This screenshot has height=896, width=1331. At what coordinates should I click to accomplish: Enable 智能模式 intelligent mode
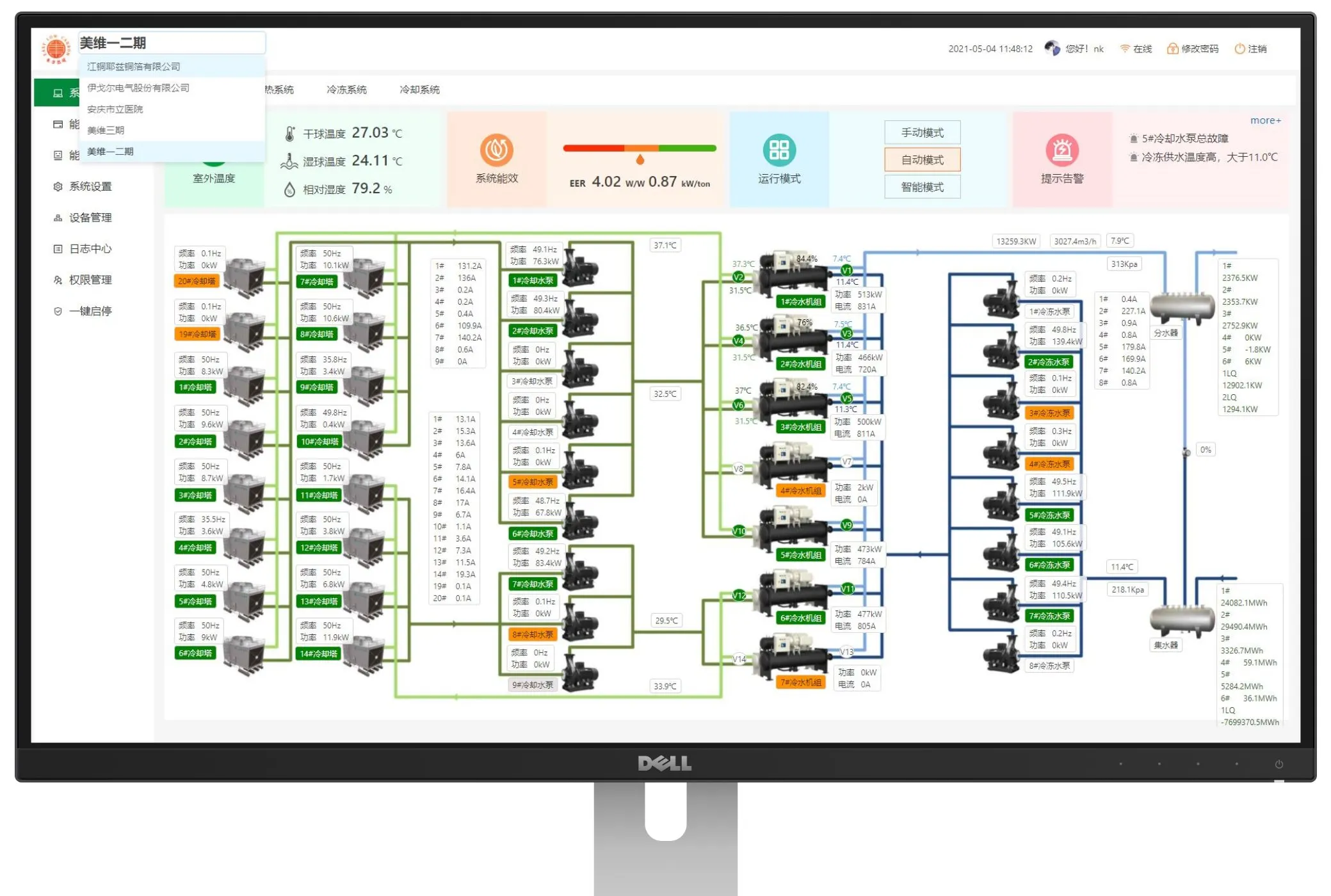[x=922, y=186]
